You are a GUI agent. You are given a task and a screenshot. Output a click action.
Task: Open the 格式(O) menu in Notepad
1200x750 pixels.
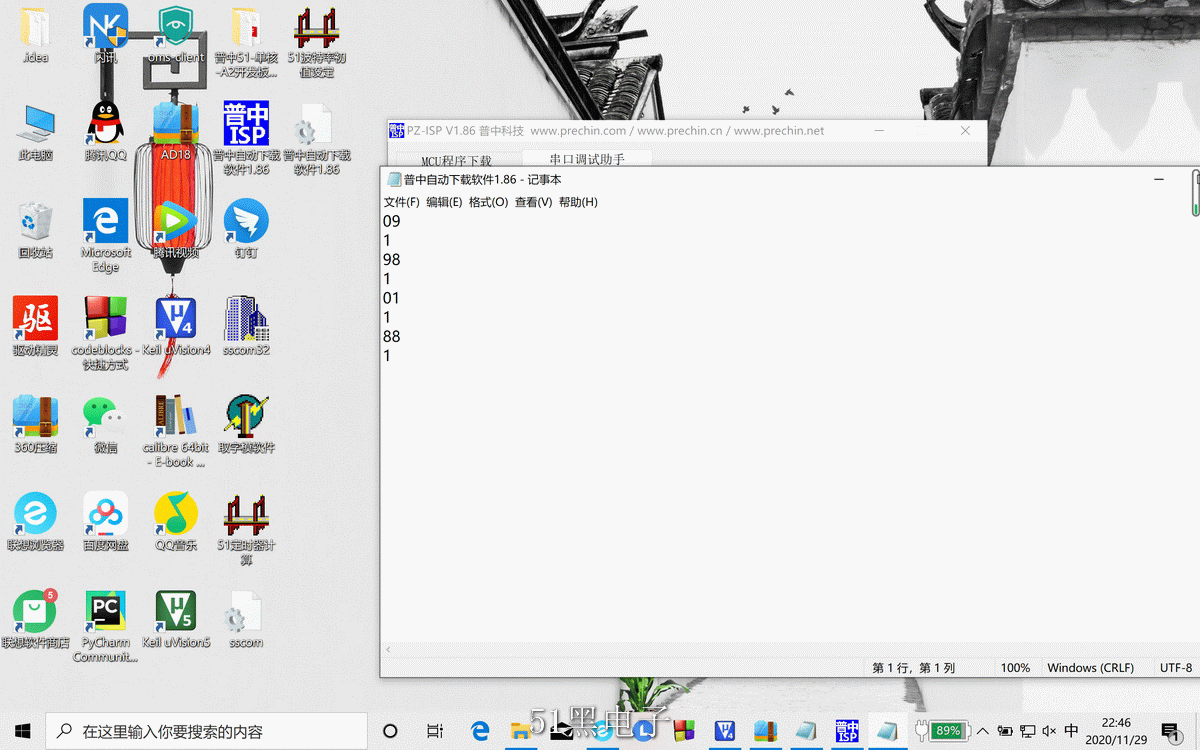[x=488, y=202]
